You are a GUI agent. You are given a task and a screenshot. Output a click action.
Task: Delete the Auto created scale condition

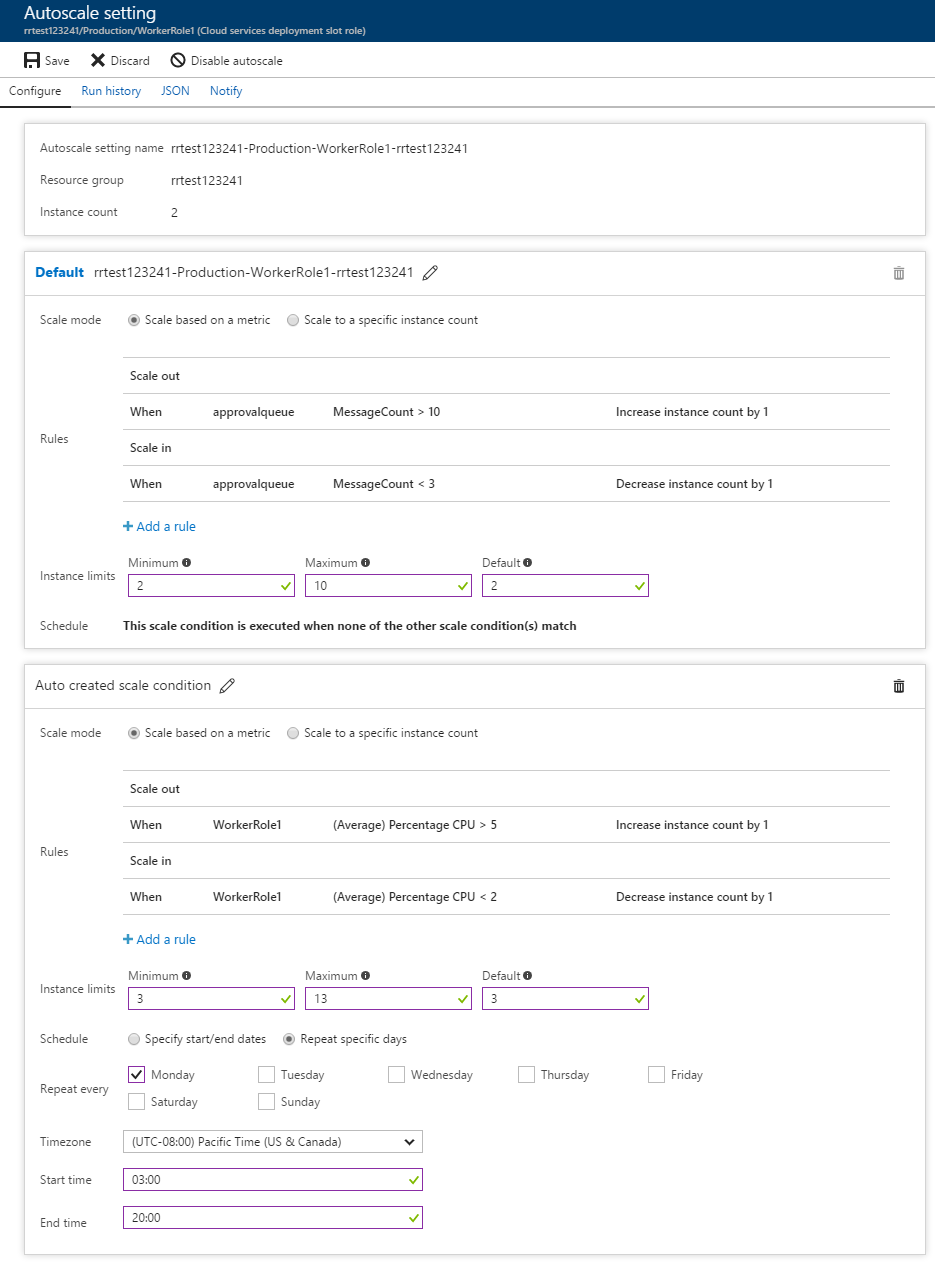[899, 686]
